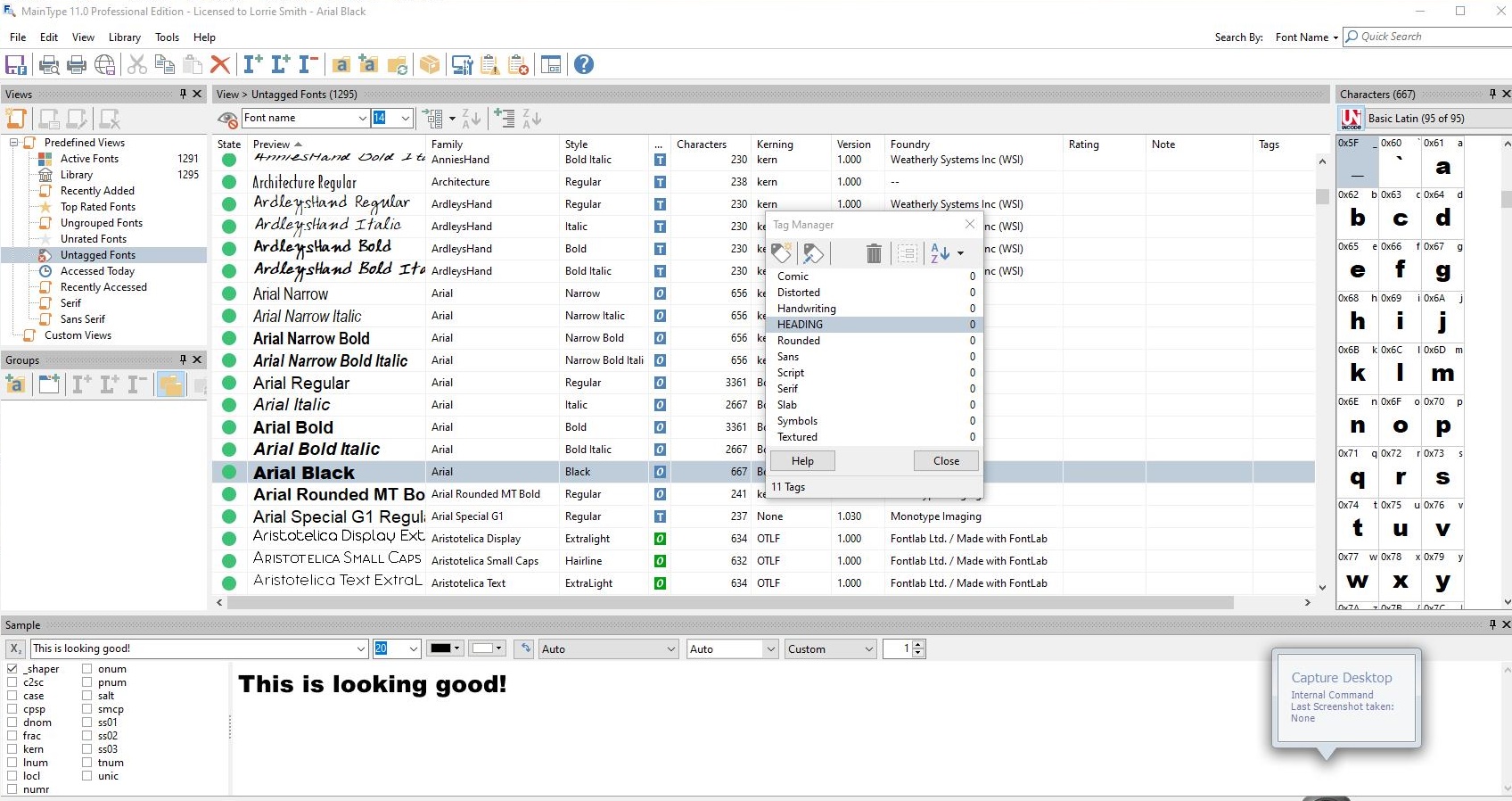Click the edit tag icon in Tag Manager

813,253
